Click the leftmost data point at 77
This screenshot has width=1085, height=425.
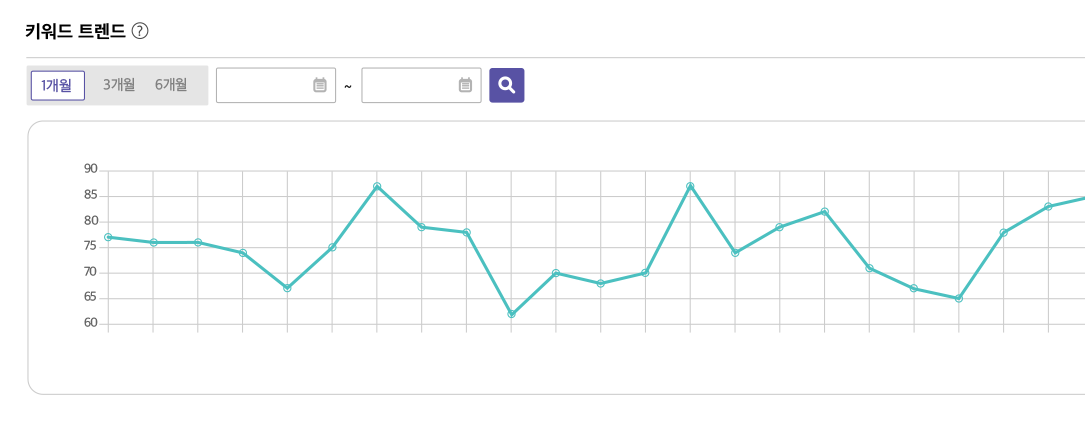click(108, 237)
